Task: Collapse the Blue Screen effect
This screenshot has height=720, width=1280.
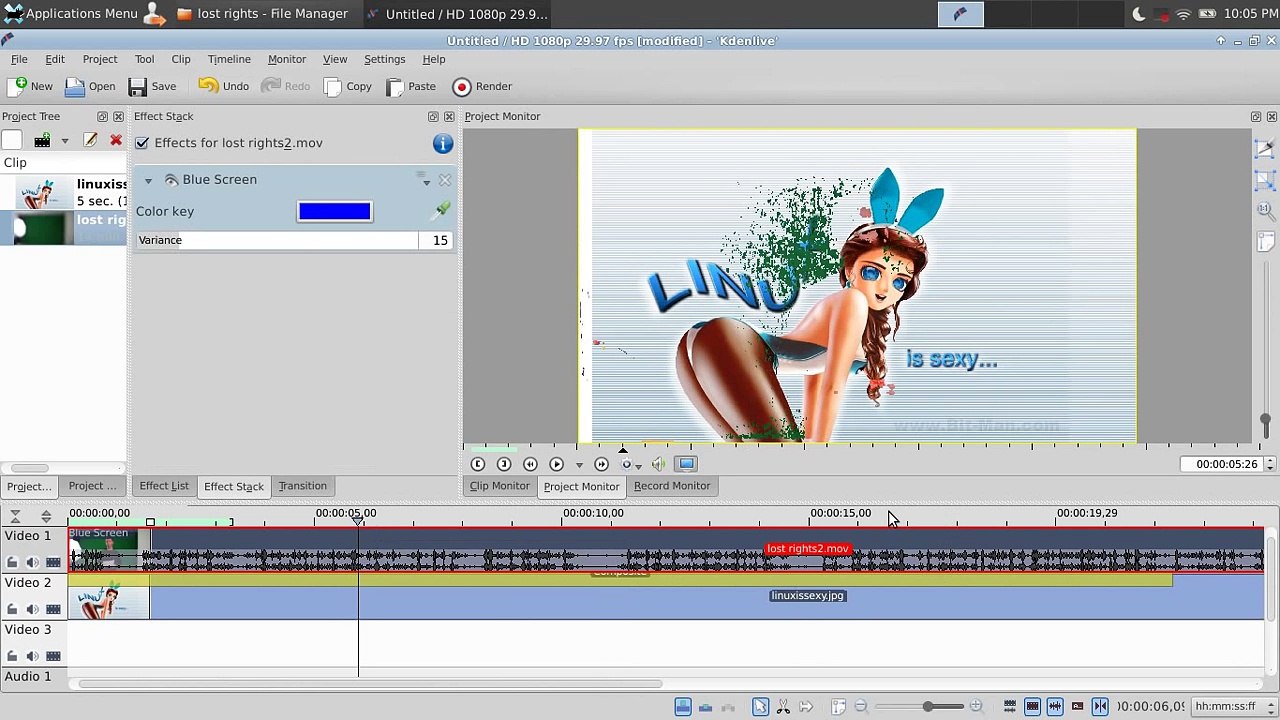Action: [148, 180]
